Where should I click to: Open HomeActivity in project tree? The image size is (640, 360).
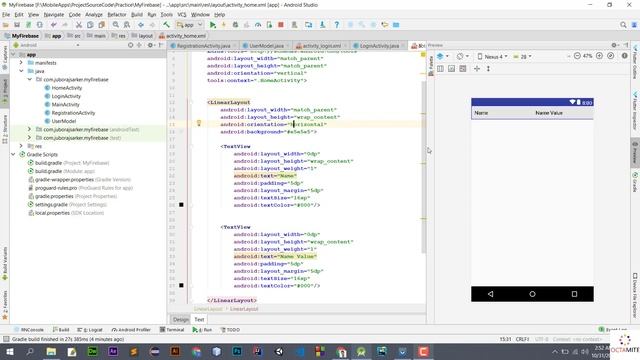coord(67,88)
